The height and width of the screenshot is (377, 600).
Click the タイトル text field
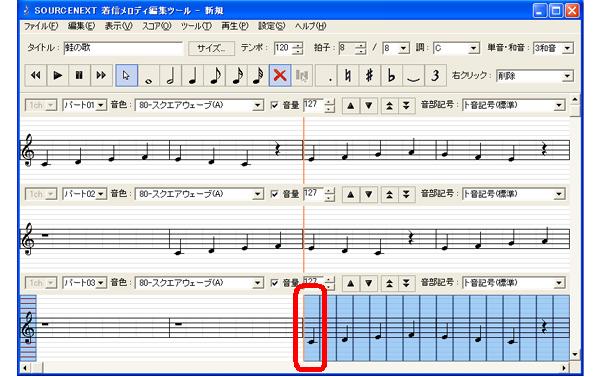[x=124, y=48]
